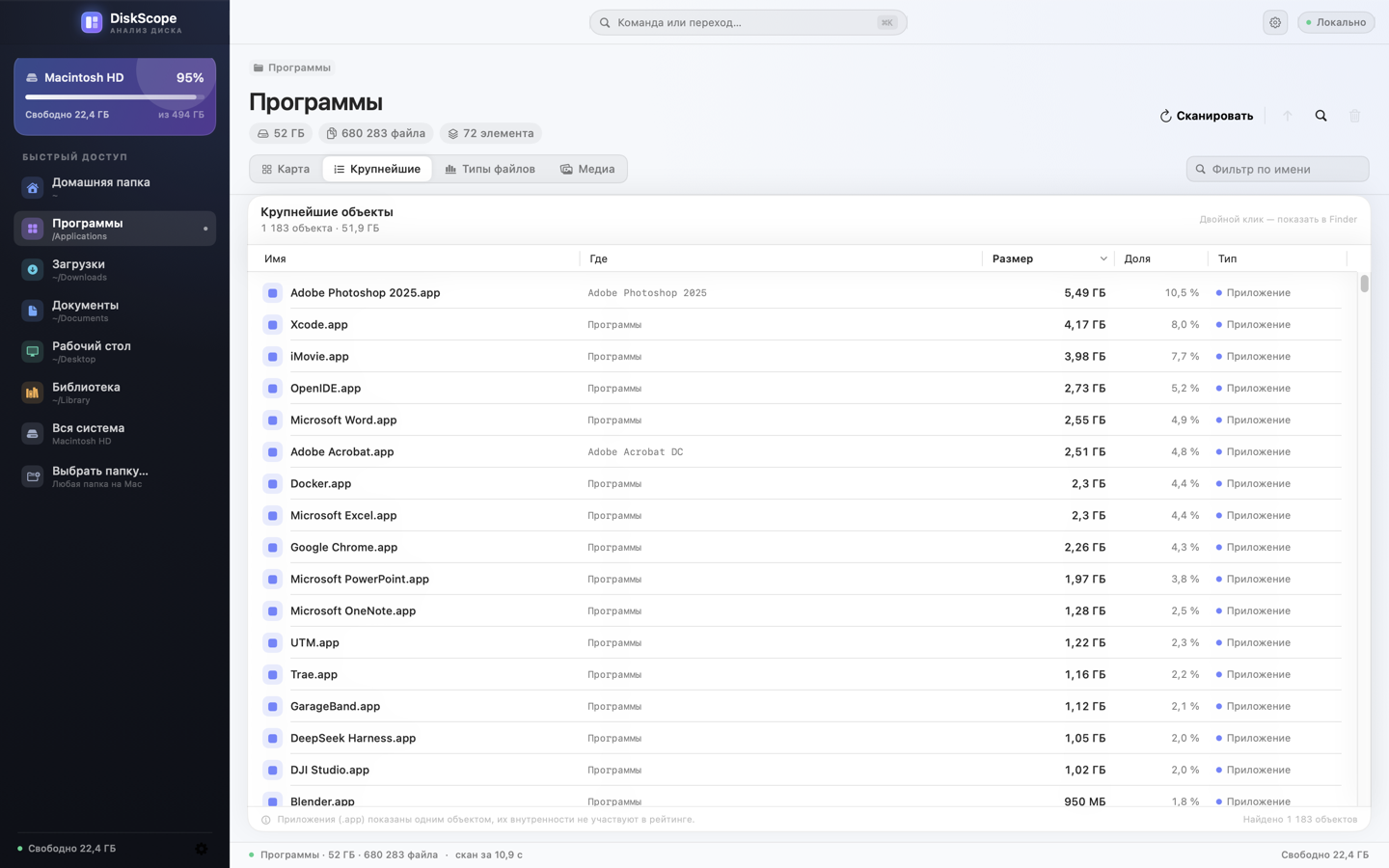1389x868 pixels.
Task: Open settings gear icon in top bar
Action: [1275, 22]
